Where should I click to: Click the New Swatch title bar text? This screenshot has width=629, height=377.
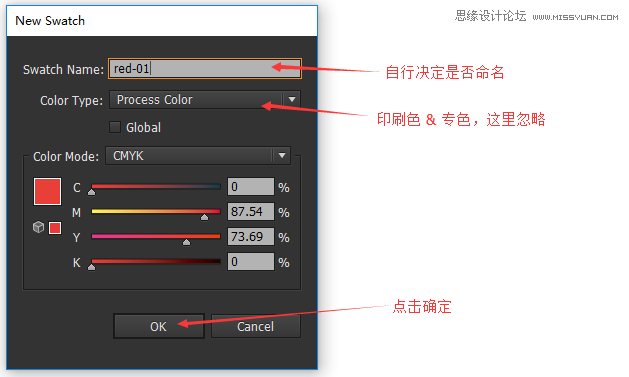[50, 20]
